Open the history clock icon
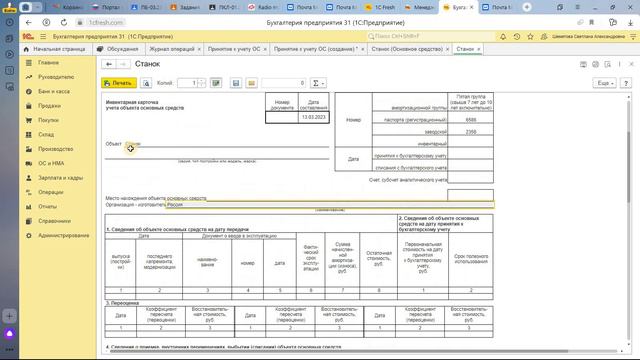 coord(517,36)
